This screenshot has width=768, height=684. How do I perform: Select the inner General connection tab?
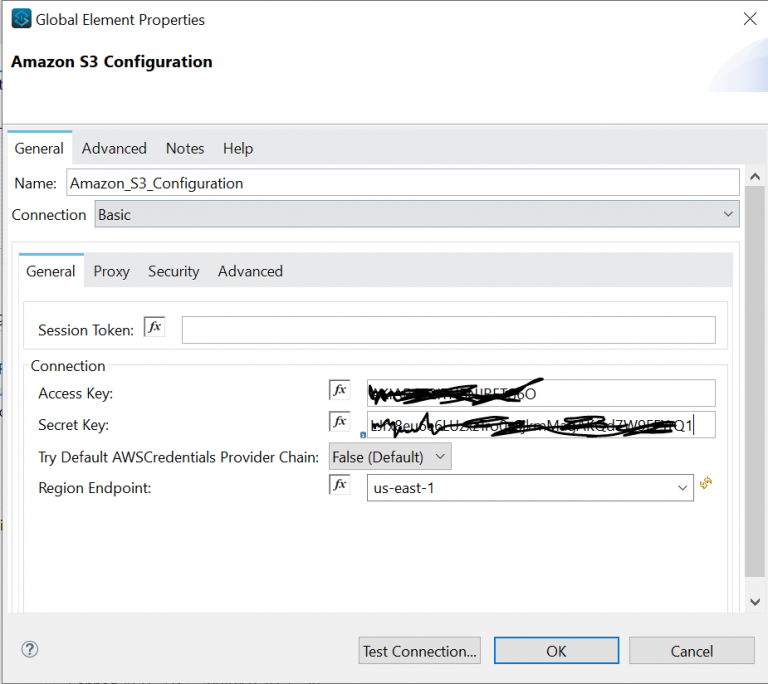[51, 270]
